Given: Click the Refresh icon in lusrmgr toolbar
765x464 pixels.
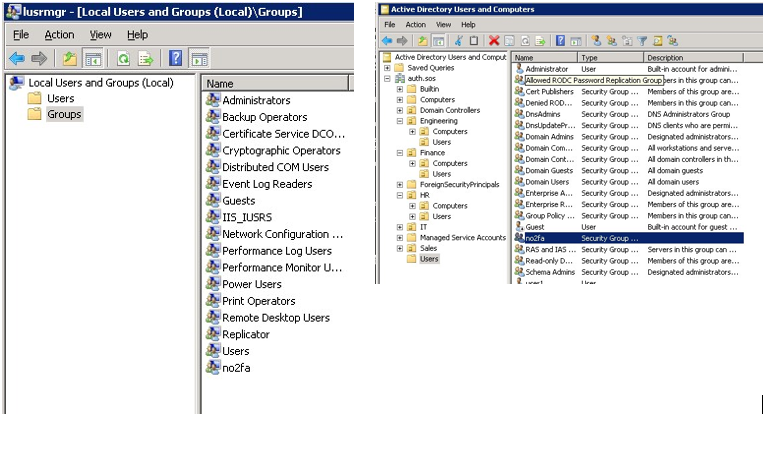Looking at the screenshot, I should coord(123,59).
